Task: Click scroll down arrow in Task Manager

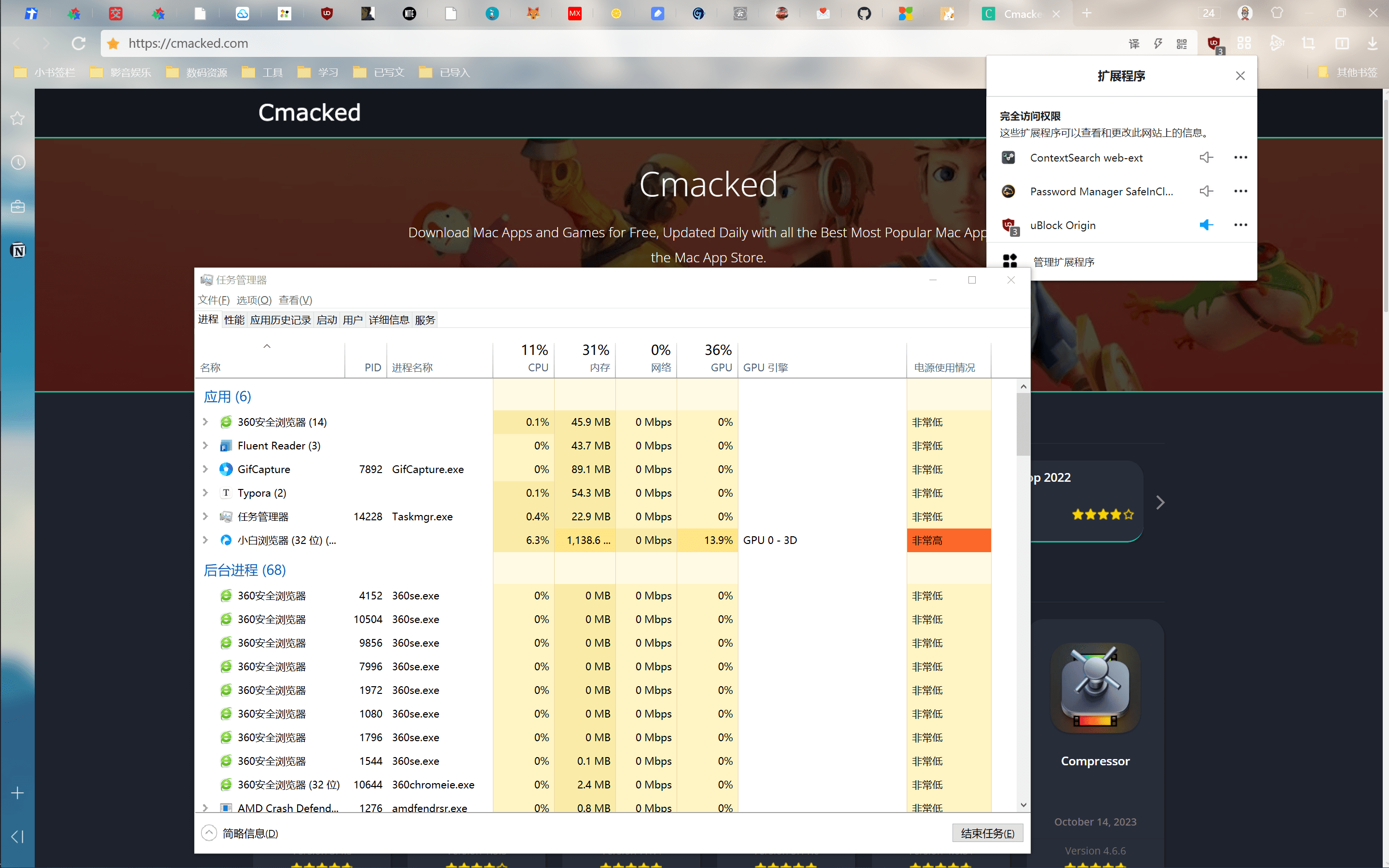Action: [x=1023, y=805]
